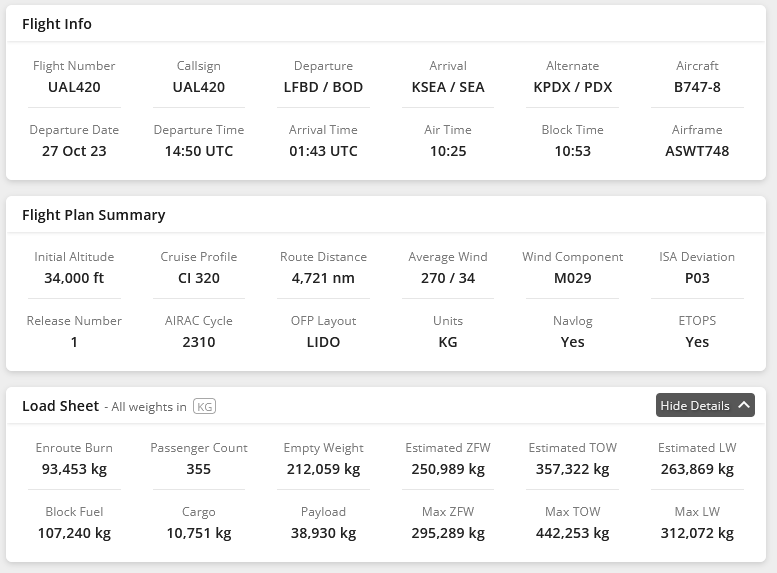Click the AIRAC Cycle value 2310
The image size is (777, 573).
click(199, 342)
